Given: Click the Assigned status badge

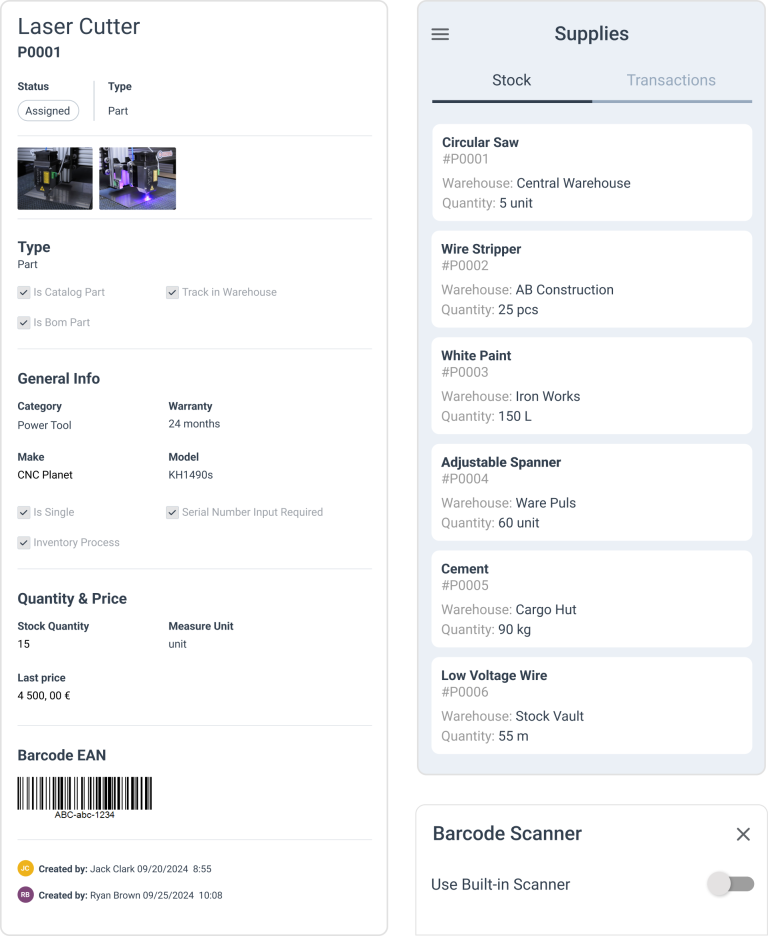Looking at the screenshot, I should 48,111.
